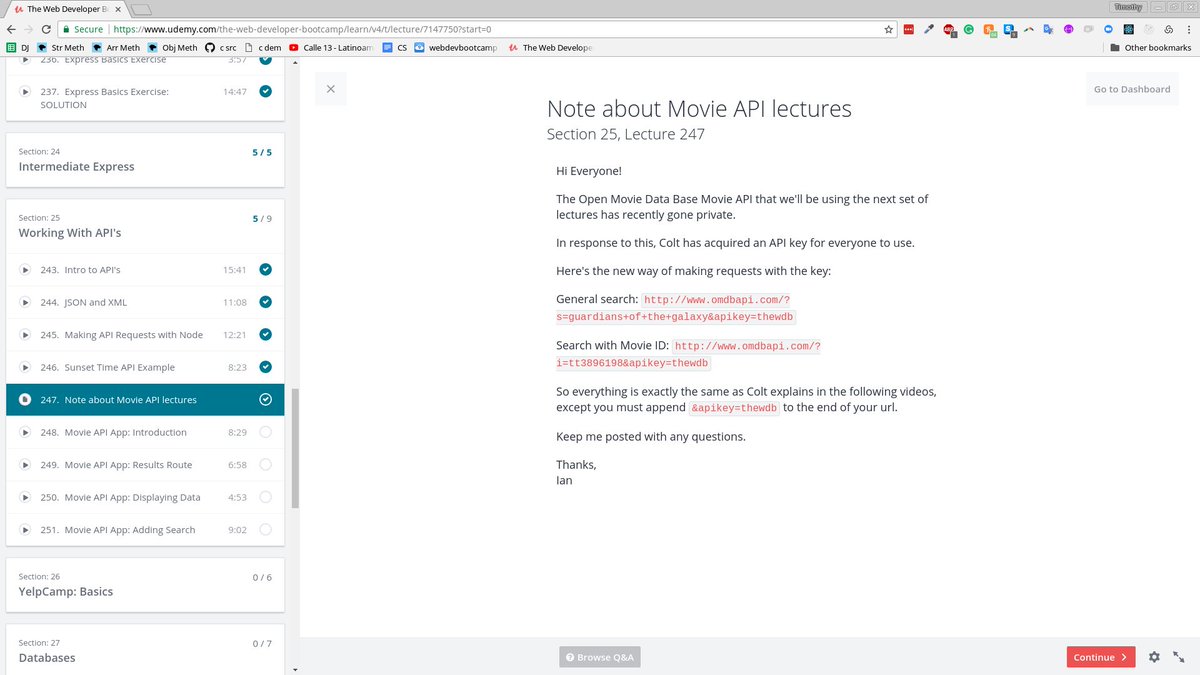Image resolution: width=1200 pixels, height=675 pixels.
Task: Expand Section 27 Databases
Action: click(145, 650)
